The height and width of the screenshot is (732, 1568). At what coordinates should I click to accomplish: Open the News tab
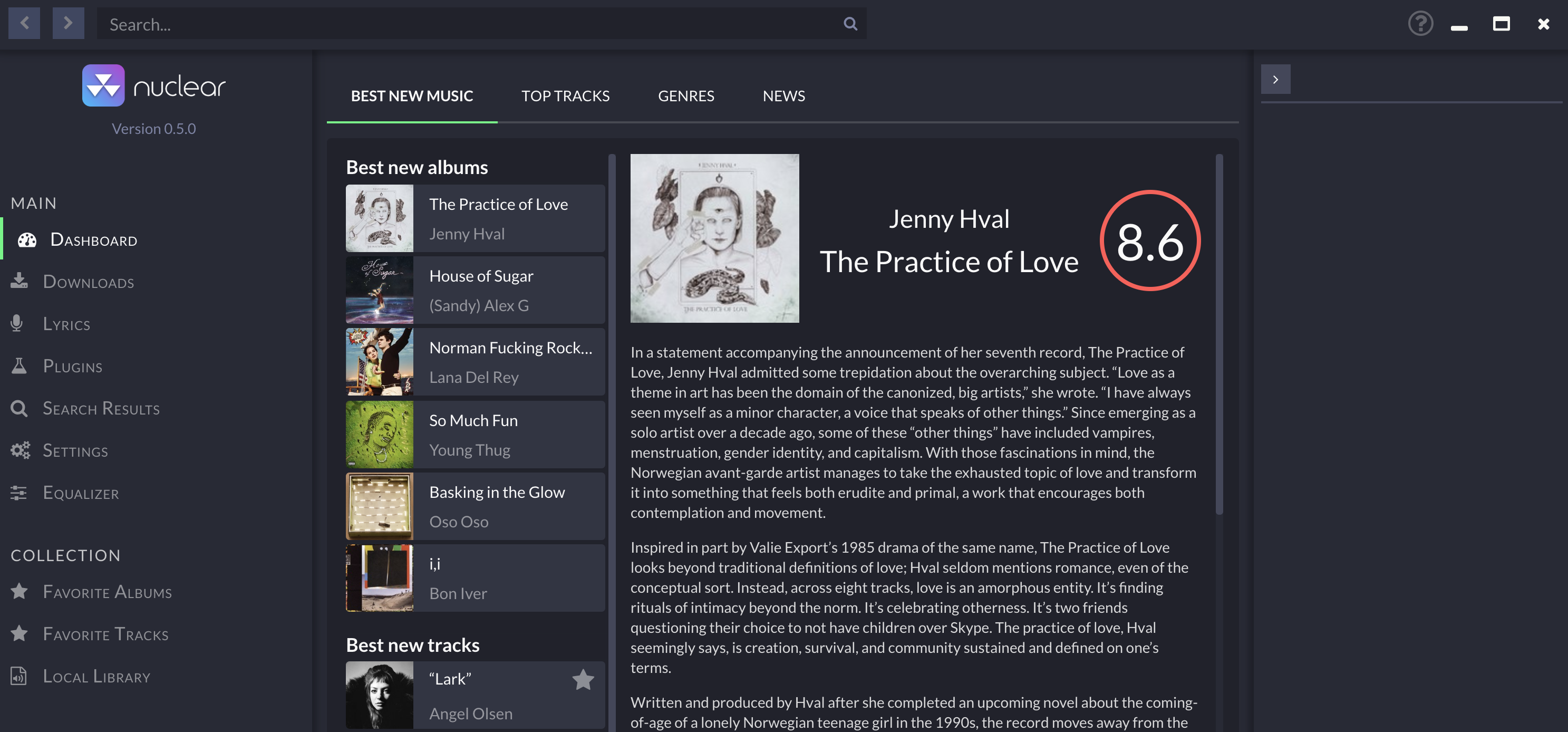point(783,95)
